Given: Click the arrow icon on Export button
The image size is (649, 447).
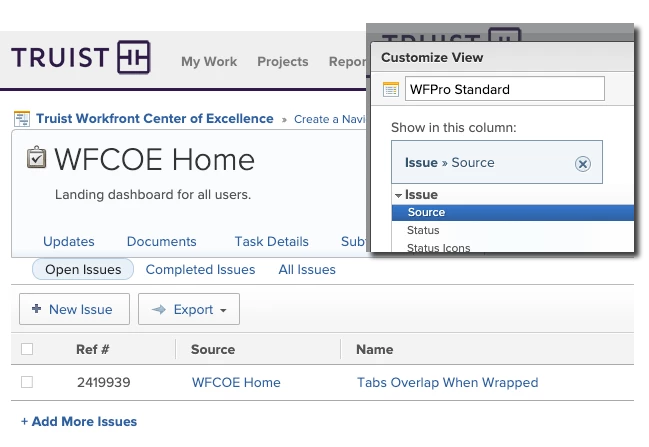Looking at the screenshot, I should pyautogui.click(x=159, y=309).
